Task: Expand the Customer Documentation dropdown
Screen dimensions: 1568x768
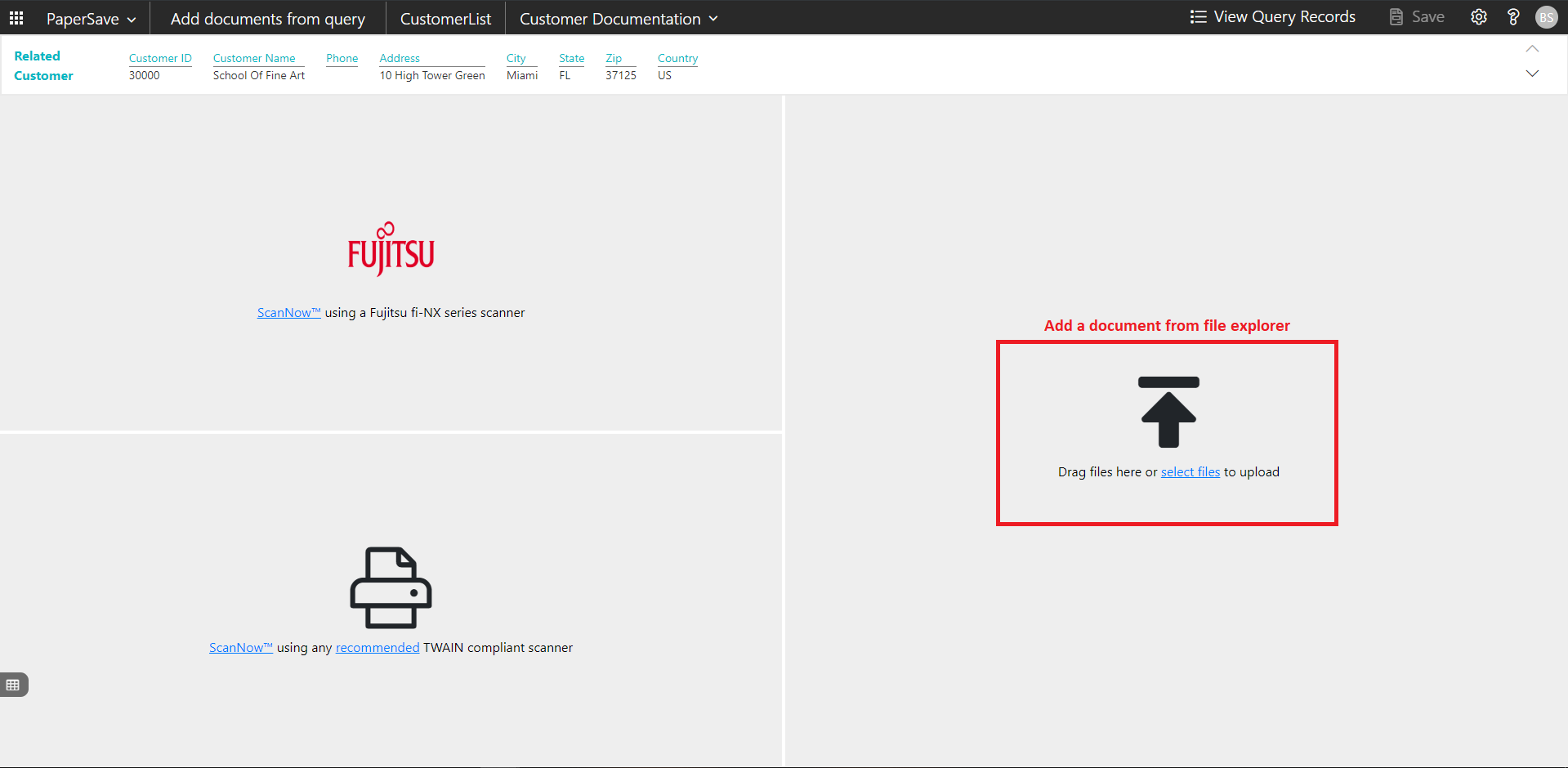Action: (619, 19)
